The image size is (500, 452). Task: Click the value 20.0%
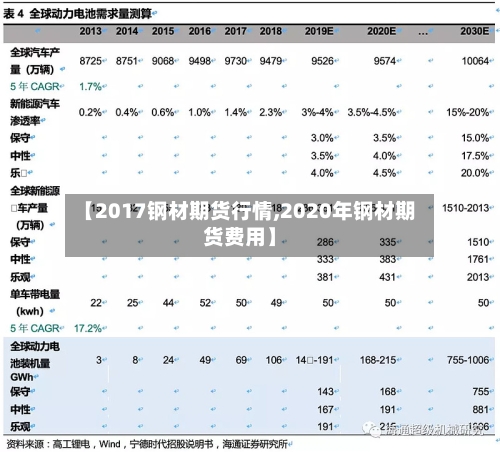click(475, 173)
